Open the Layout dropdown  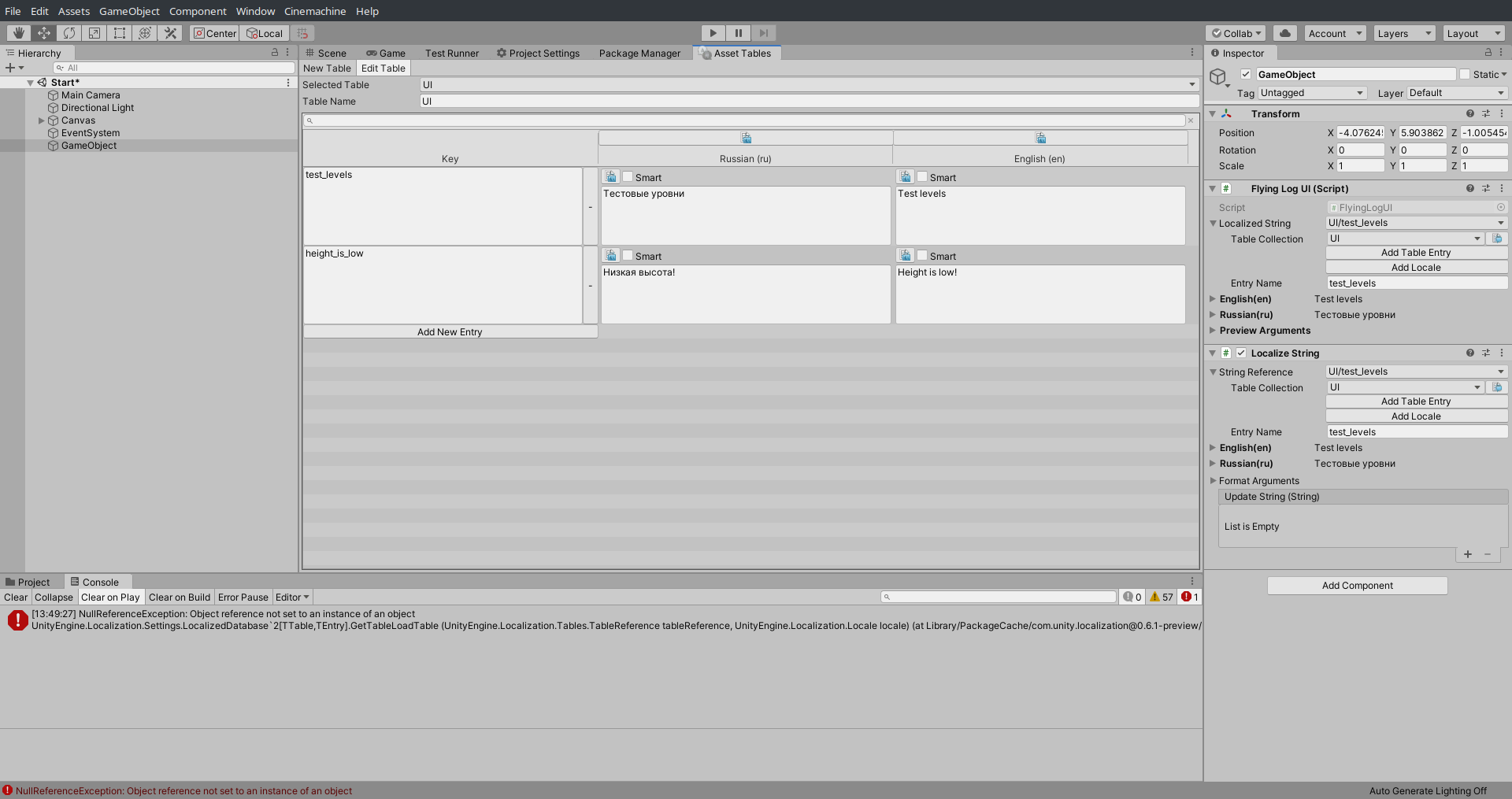(x=1473, y=33)
